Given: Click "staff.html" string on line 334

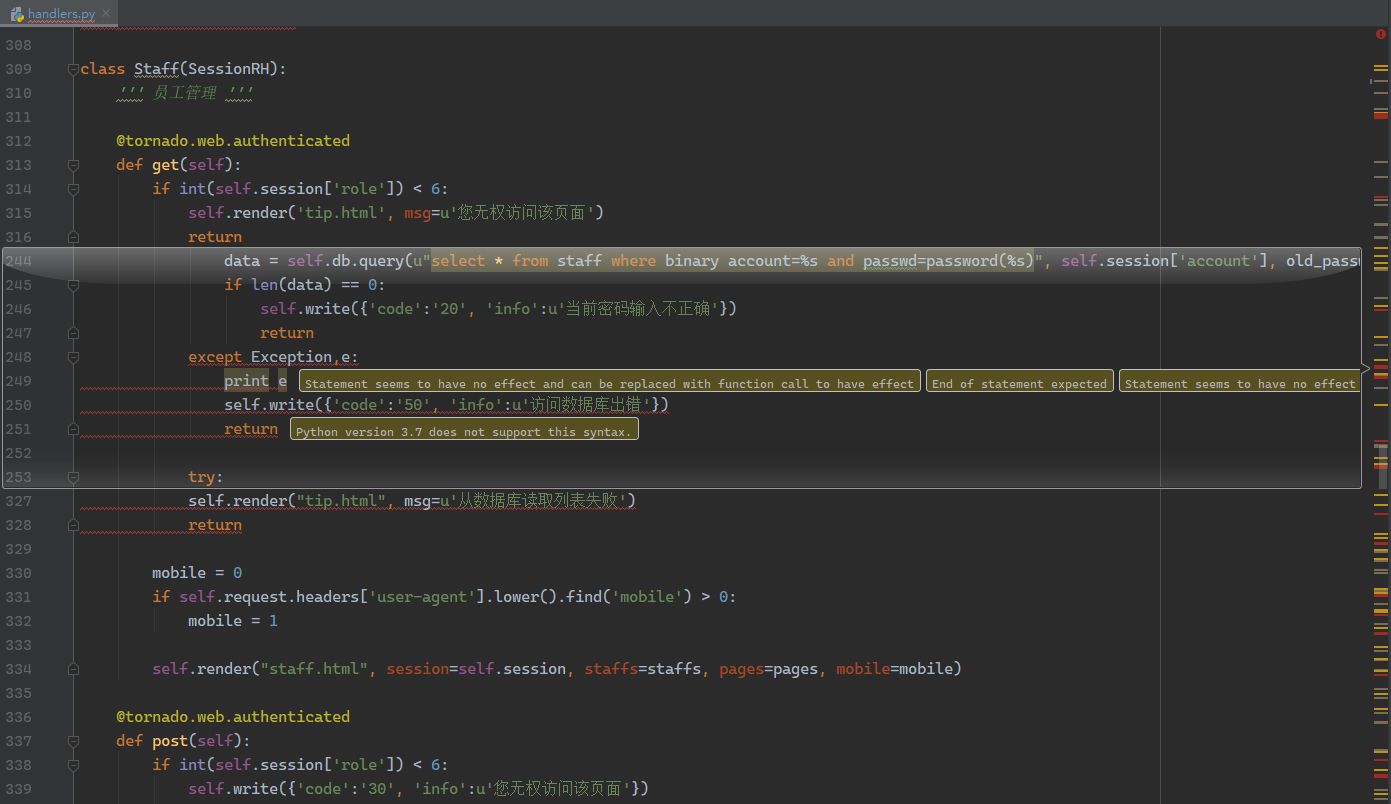Looking at the screenshot, I should point(314,669).
